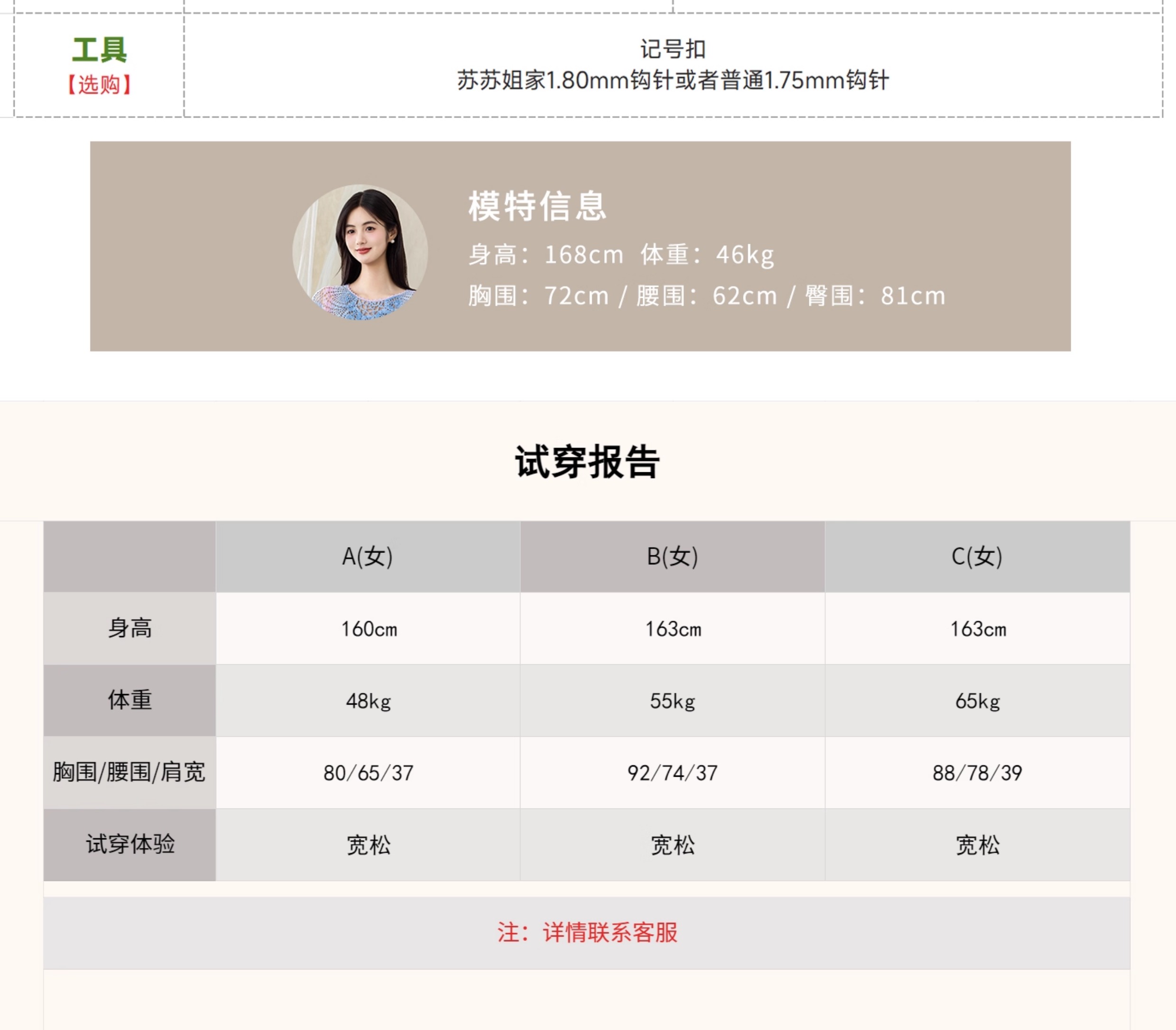Click the 身高 row label
The image size is (1176, 1030).
[x=130, y=628]
